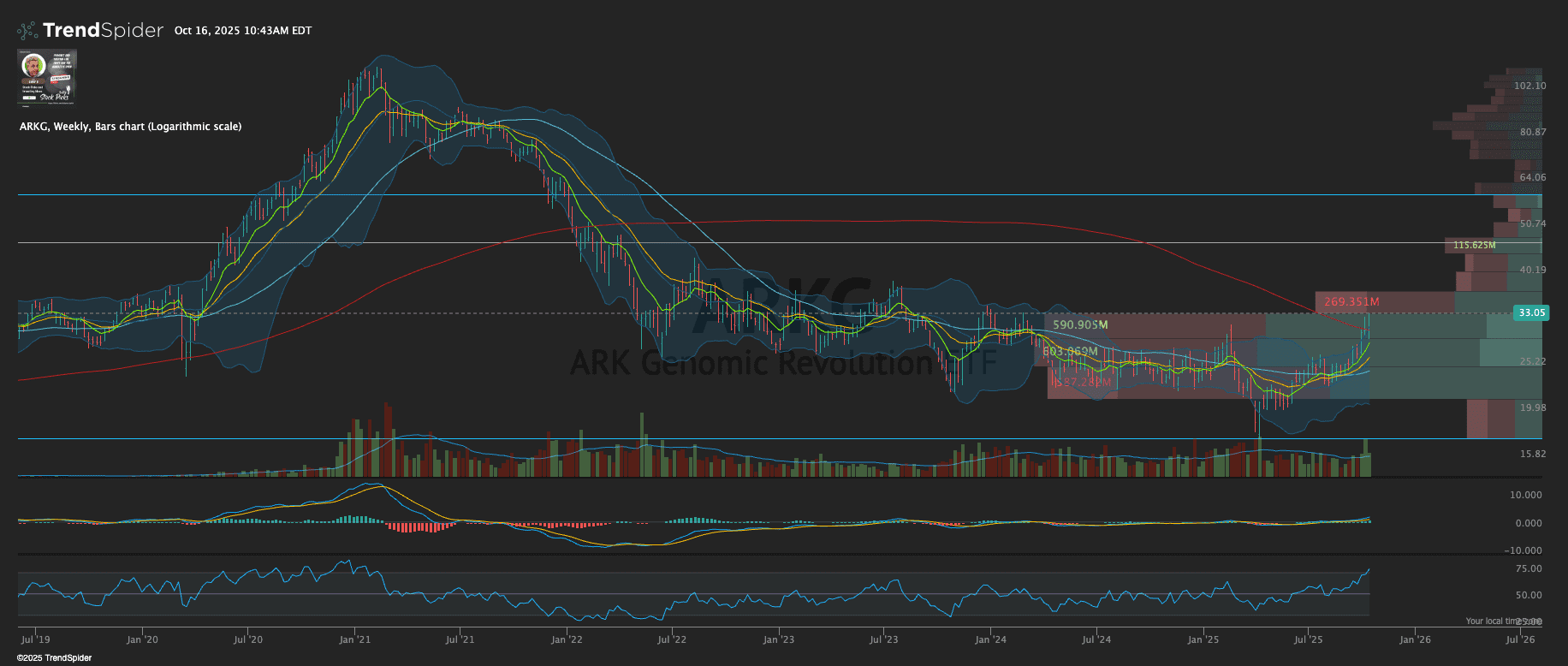Click the 102.10 price axis label
Screen dimensions: 1568x666
point(1529,86)
